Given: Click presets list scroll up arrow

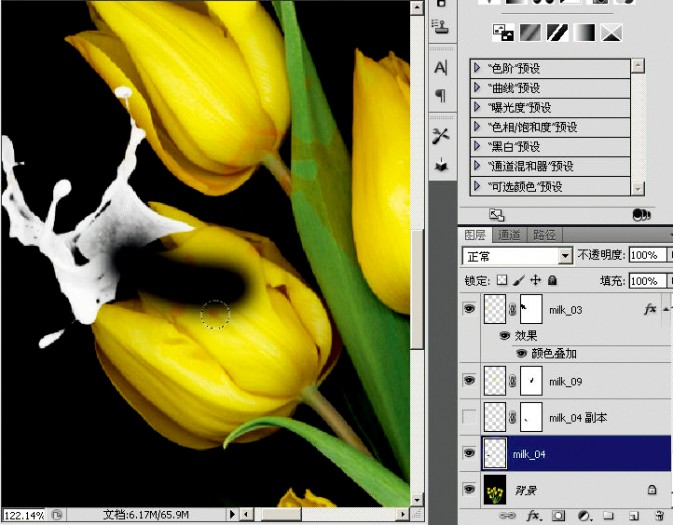Looking at the screenshot, I should click(637, 66).
